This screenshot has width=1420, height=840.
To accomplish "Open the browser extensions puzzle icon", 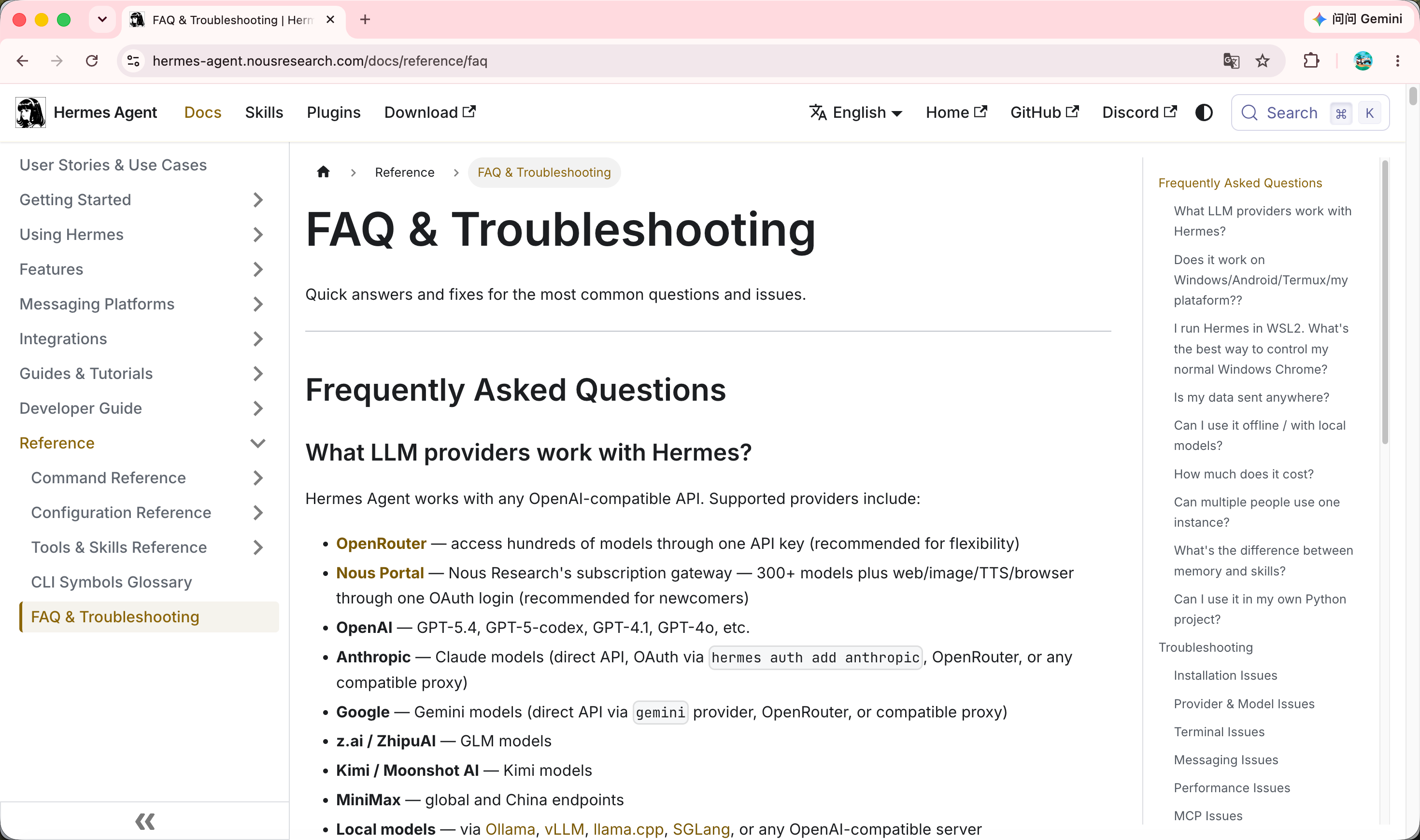I will [x=1311, y=60].
